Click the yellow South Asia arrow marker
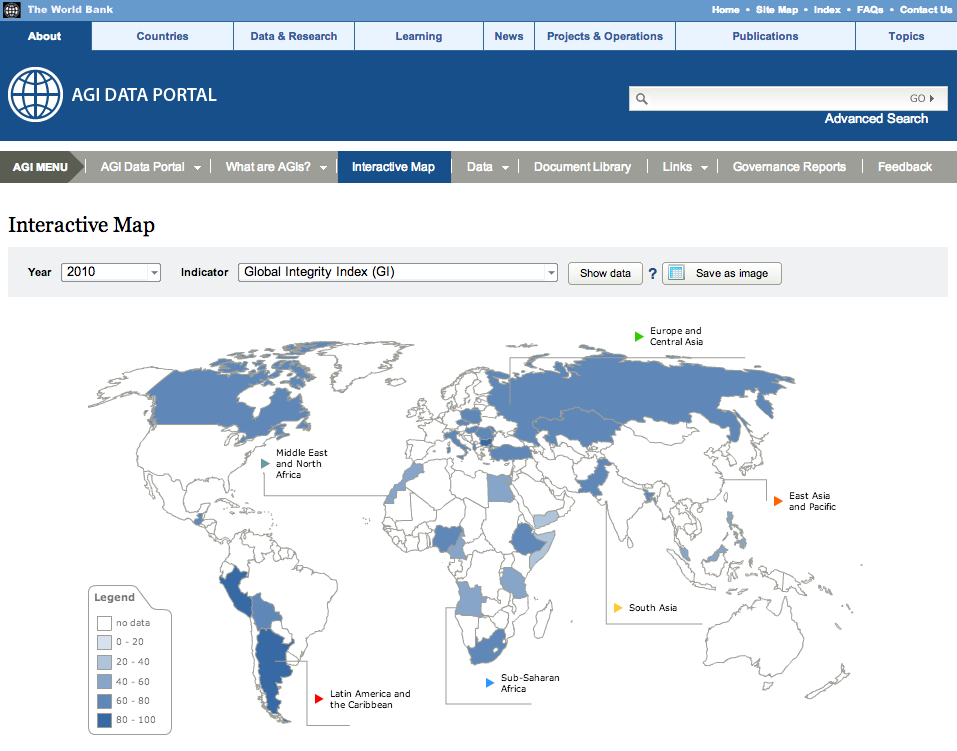Viewport: 957px width, 751px height. (617, 607)
